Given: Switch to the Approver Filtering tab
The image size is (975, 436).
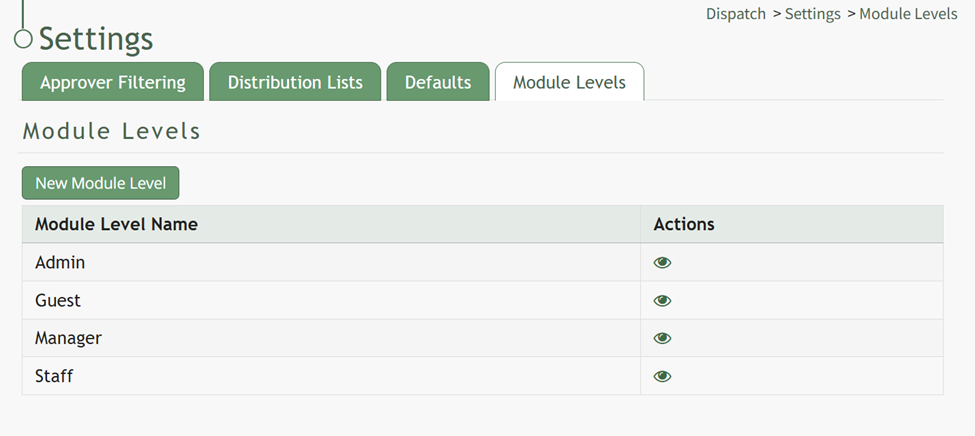Looking at the screenshot, I should 113,82.
